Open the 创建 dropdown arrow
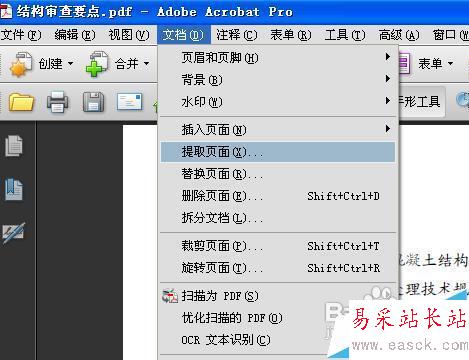This screenshot has height=360, width=469. click(71, 63)
